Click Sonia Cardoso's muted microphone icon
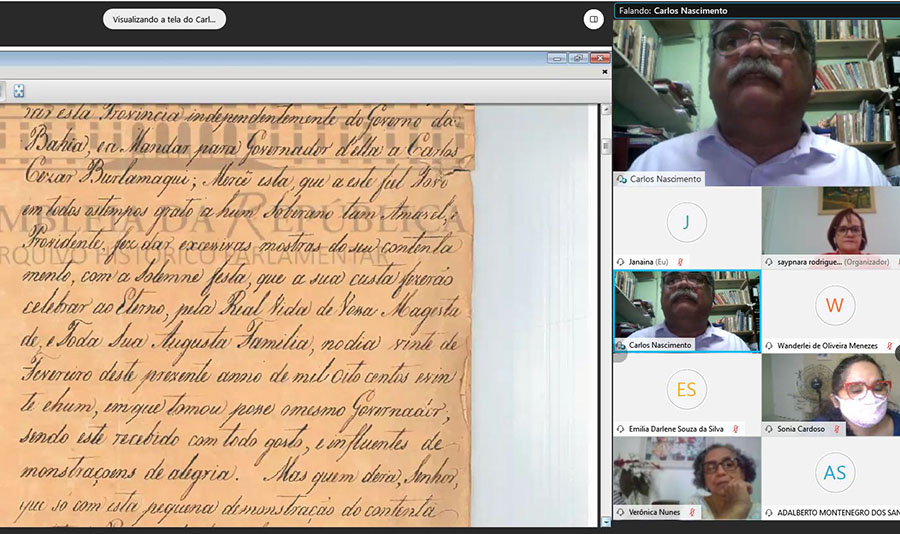Viewport: 900px width, 534px height. click(x=836, y=429)
